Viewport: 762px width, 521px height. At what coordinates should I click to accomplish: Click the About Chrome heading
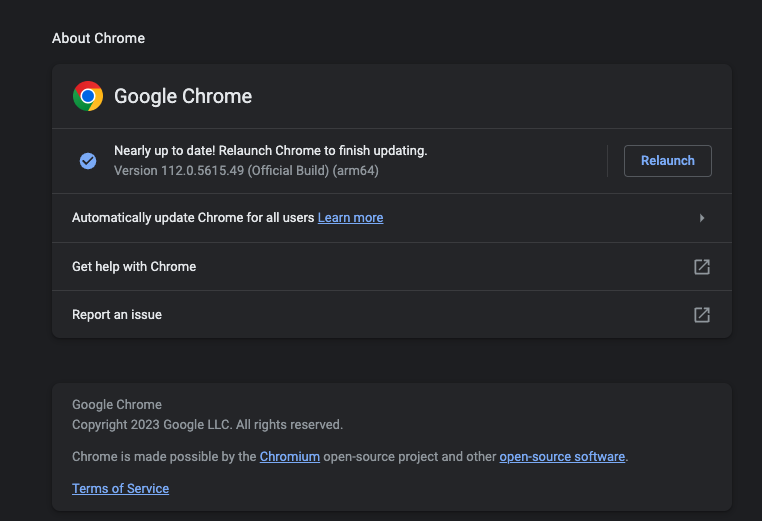tap(99, 38)
